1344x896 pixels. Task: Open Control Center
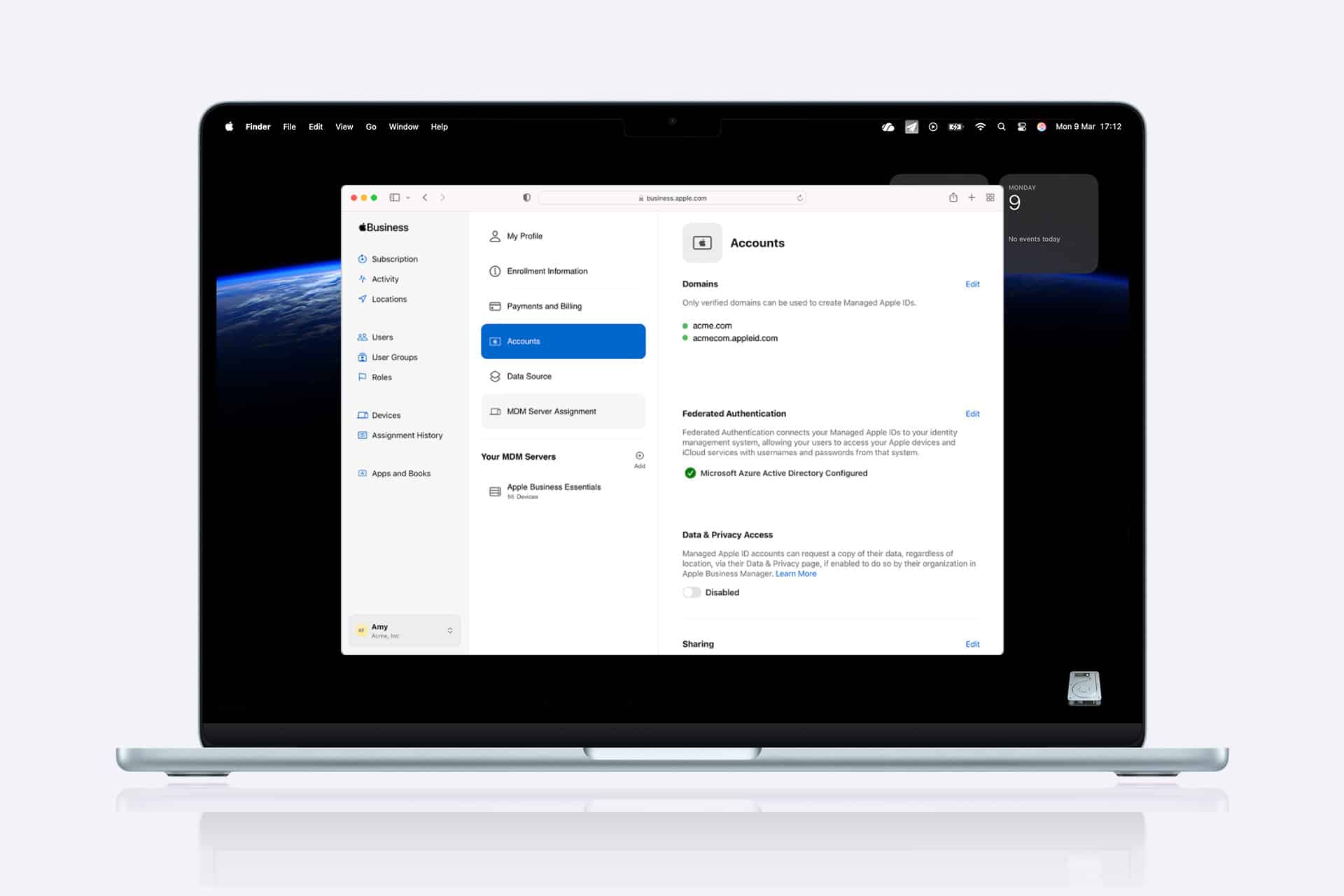point(1021,127)
